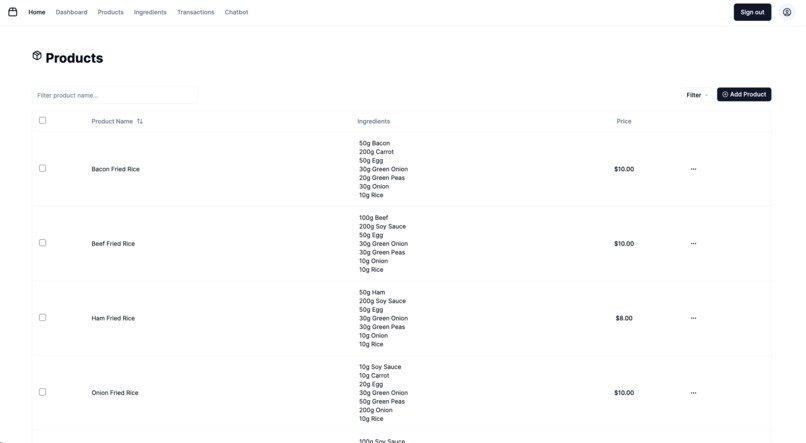Open actions menu for Bacon Fried Rice
Image resolution: width=806 pixels, height=443 pixels.
(x=693, y=169)
